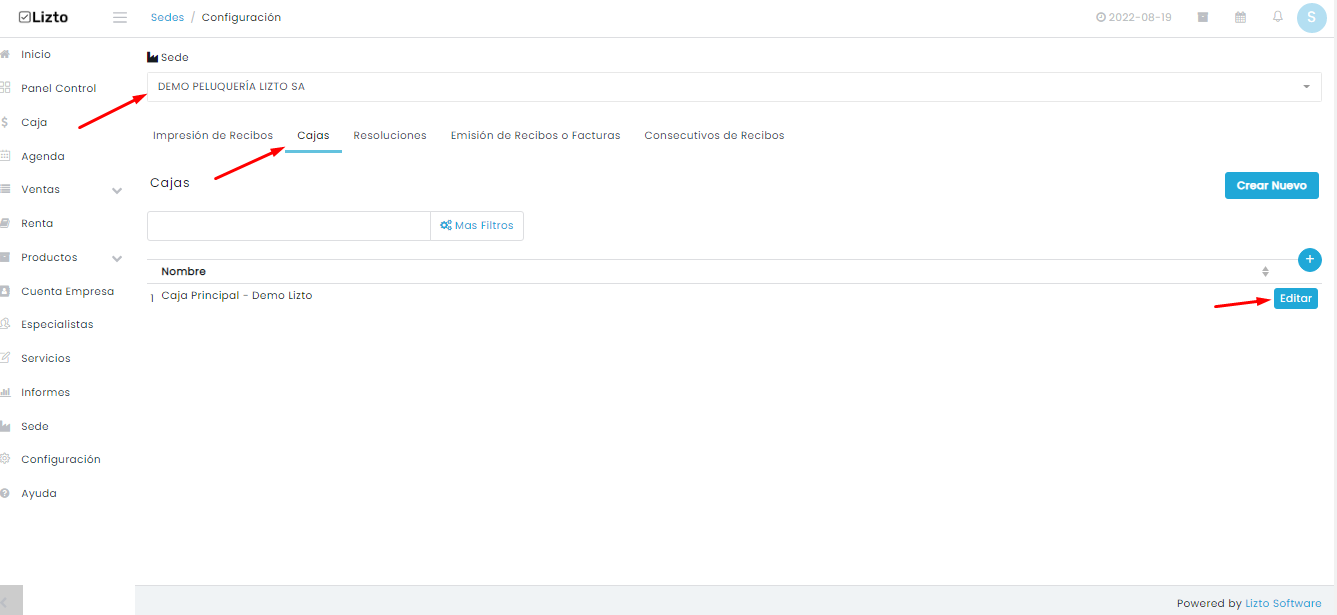Open the notifications bell icon
This screenshot has width=1337, height=615.
1278,17
